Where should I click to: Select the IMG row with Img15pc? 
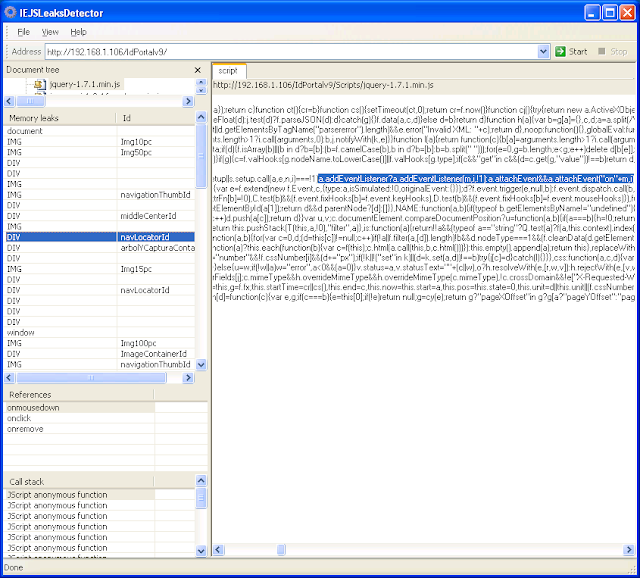click(100, 269)
